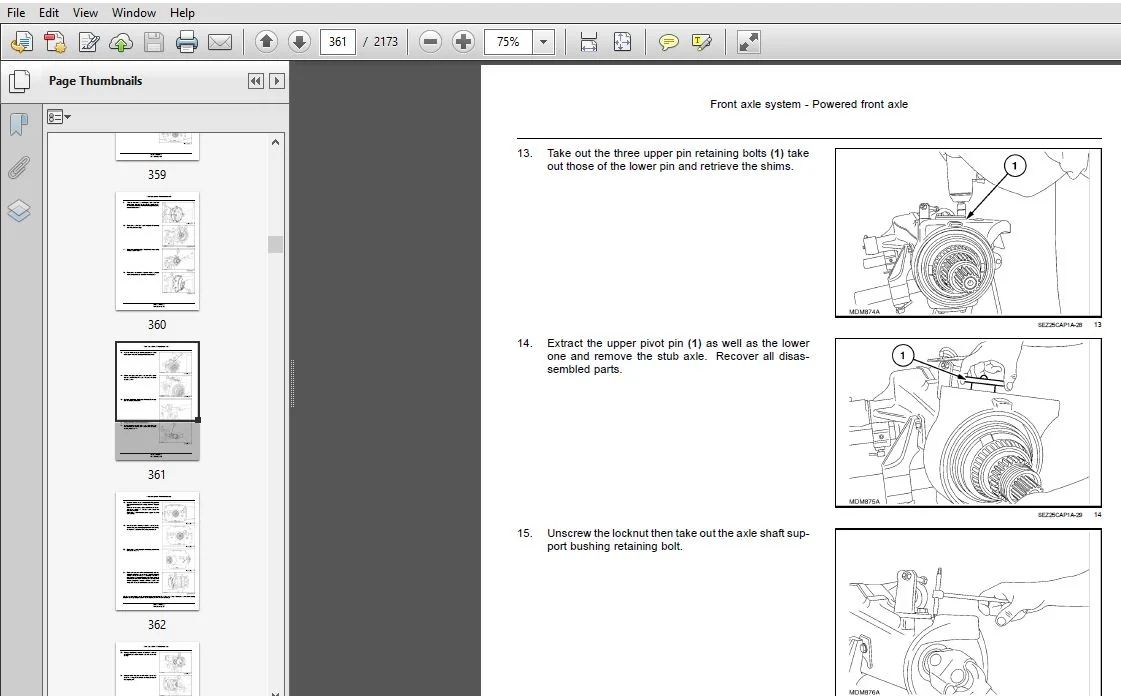
Task: Click the thumbnail panel scrollbar handle
Action: click(276, 244)
